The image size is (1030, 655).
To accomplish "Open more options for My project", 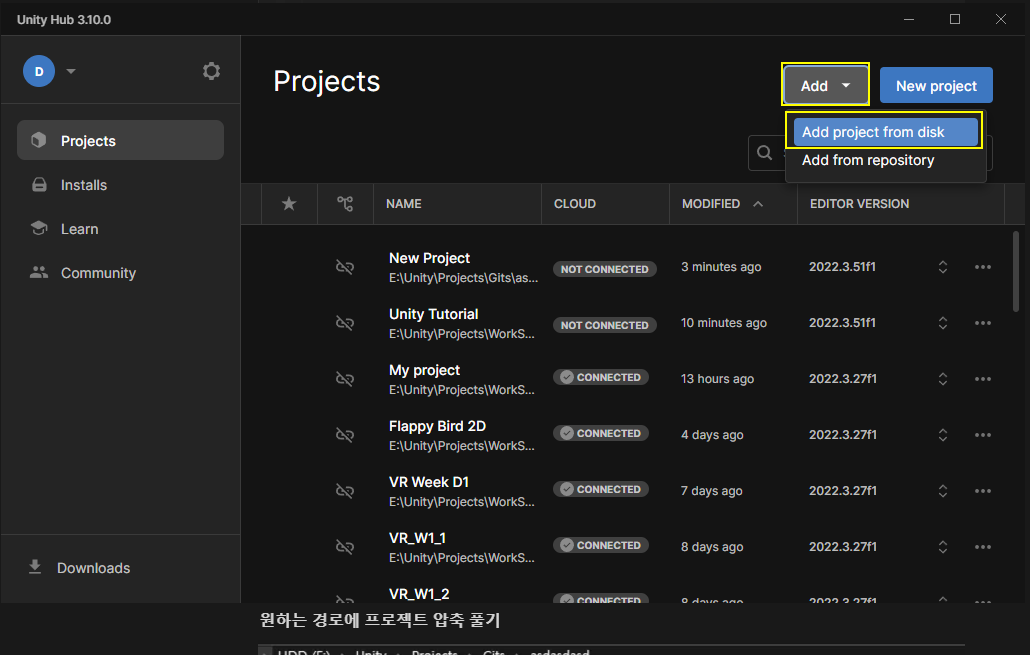I will click(x=983, y=378).
